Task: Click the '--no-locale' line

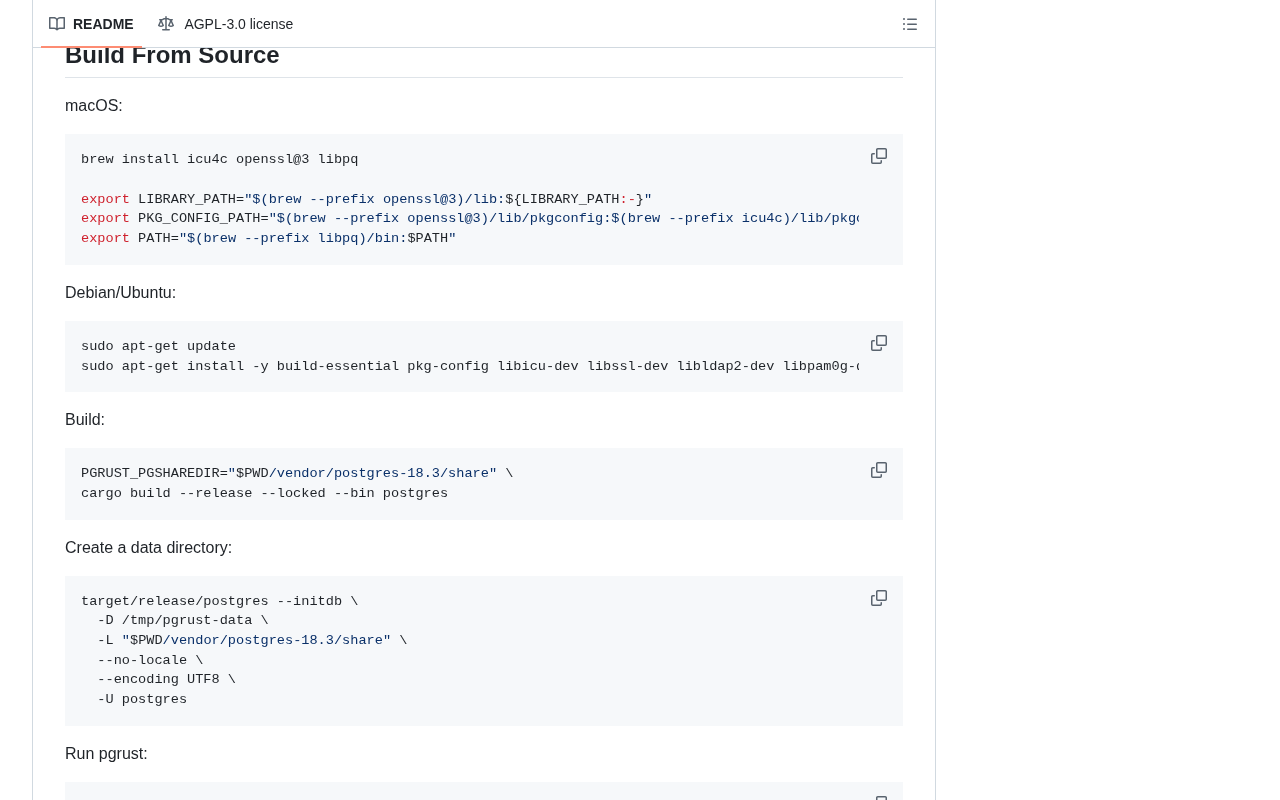Action: (150, 660)
